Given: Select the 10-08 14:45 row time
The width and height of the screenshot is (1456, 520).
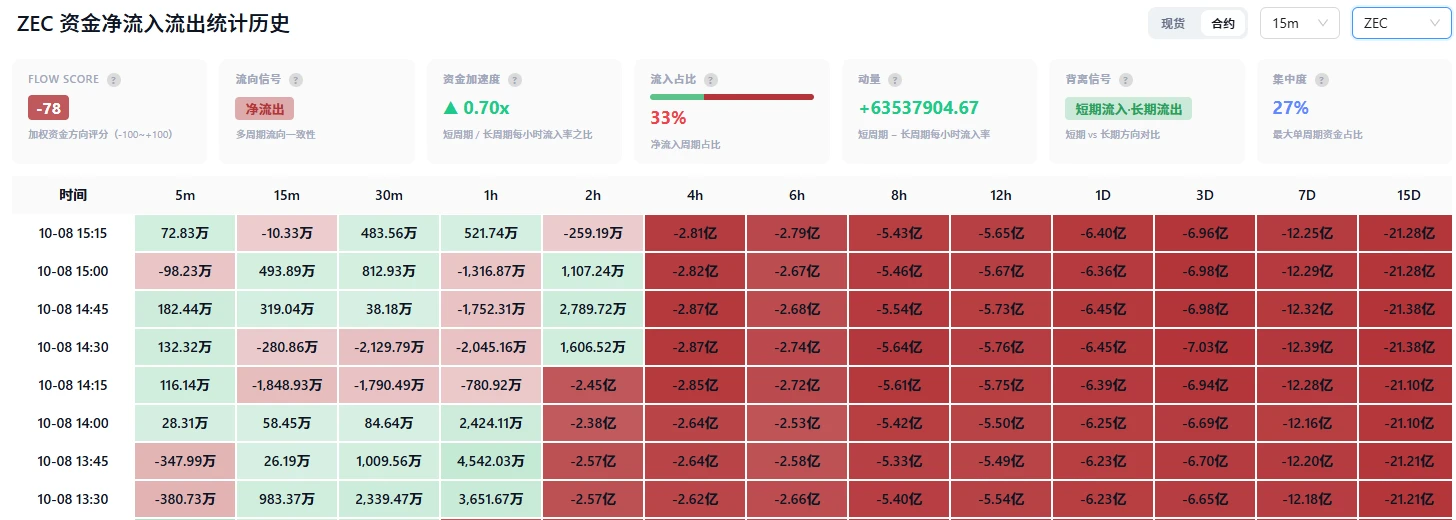Looking at the screenshot, I should click(x=73, y=309).
